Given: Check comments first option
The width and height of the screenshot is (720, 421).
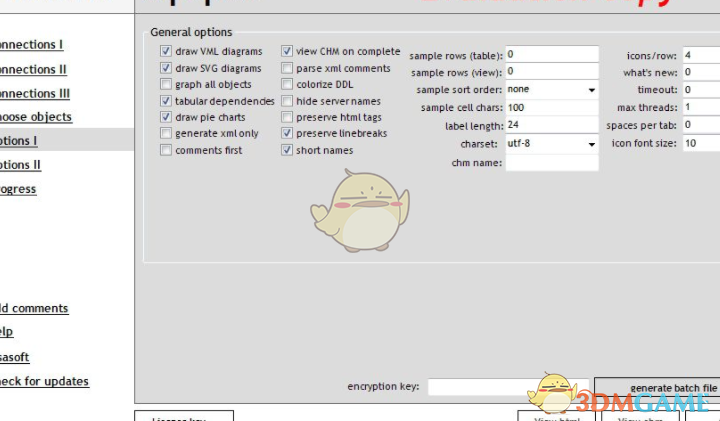Looking at the screenshot, I should click(166, 150).
